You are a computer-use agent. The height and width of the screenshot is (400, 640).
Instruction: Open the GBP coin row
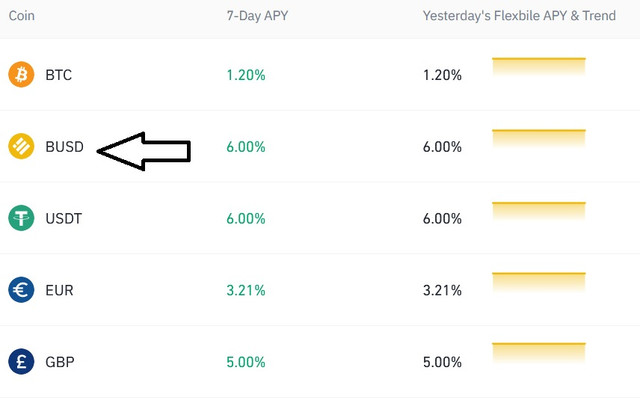(320, 362)
